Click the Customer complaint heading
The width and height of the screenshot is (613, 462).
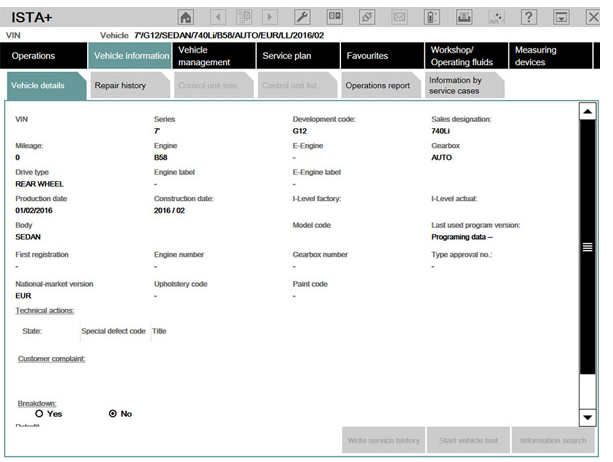click(x=52, y=359)
